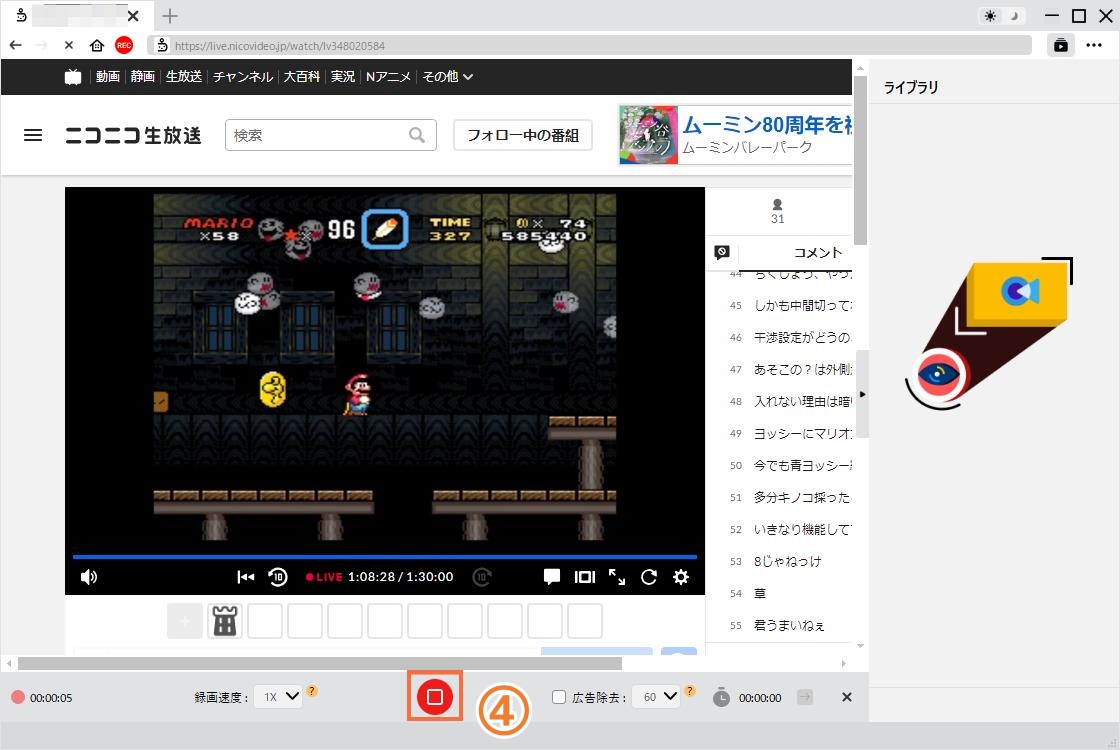Select the コメント tab
The height and width of the screenshot is (750, 1120).
click(x=818, y=253)
